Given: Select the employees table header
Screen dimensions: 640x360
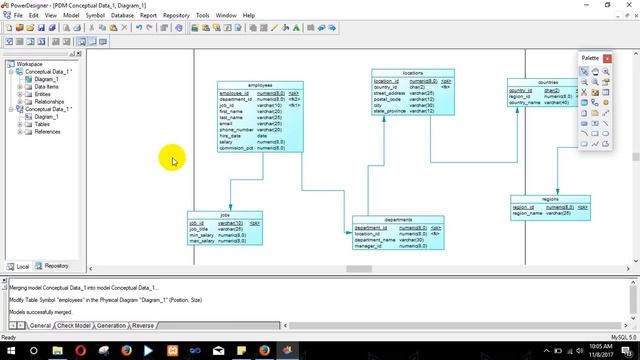Looking at the screenshot, I should 260,85.
